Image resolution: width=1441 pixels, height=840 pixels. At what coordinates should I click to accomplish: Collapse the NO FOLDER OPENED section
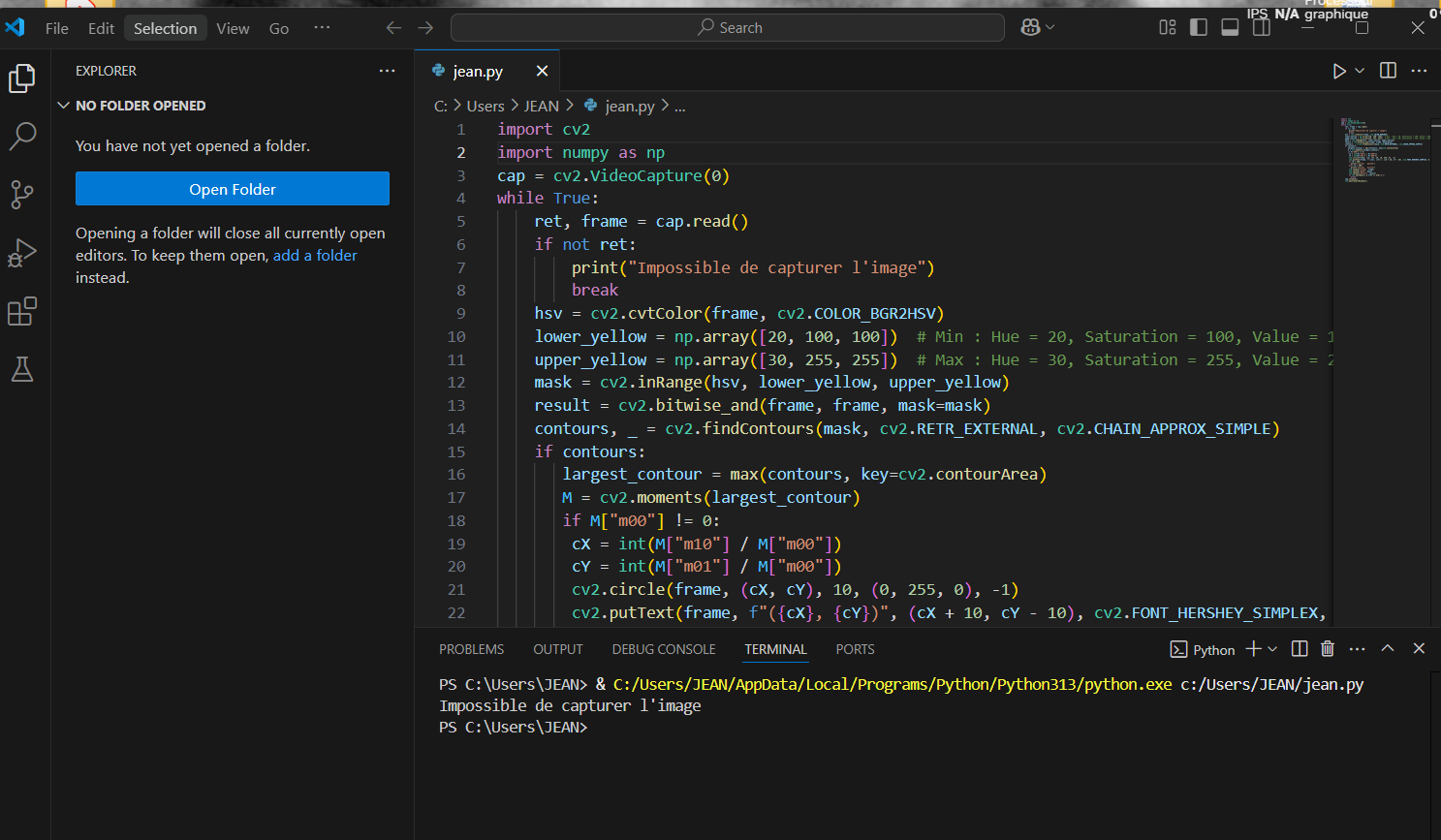(233, 106)
